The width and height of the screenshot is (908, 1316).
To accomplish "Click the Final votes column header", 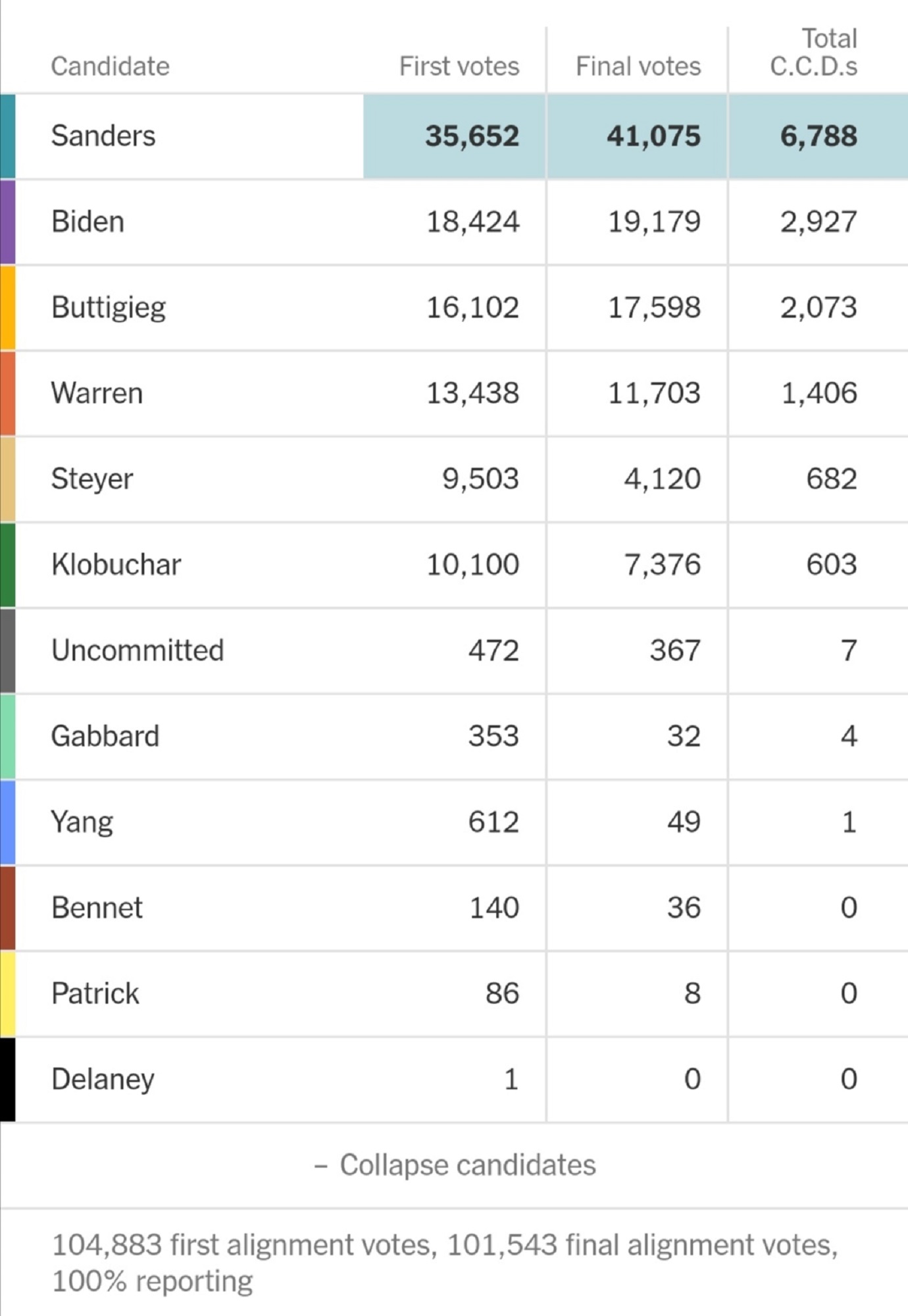I will 638,66.
